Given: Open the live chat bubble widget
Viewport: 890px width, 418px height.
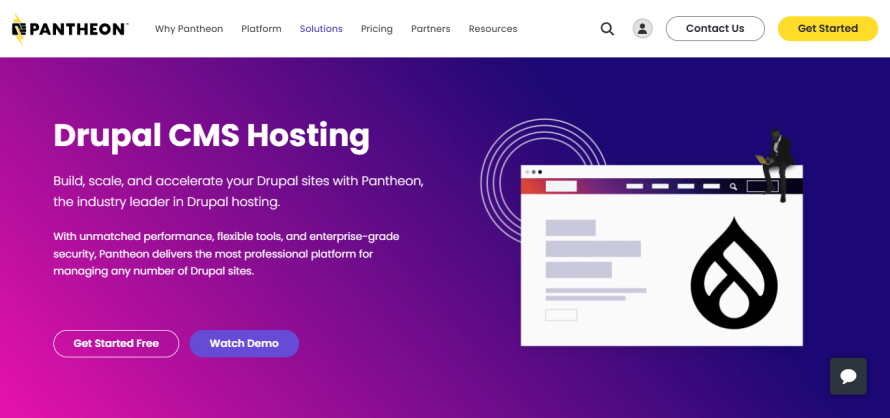Looking at the screenshot, I should click(848, 376).
